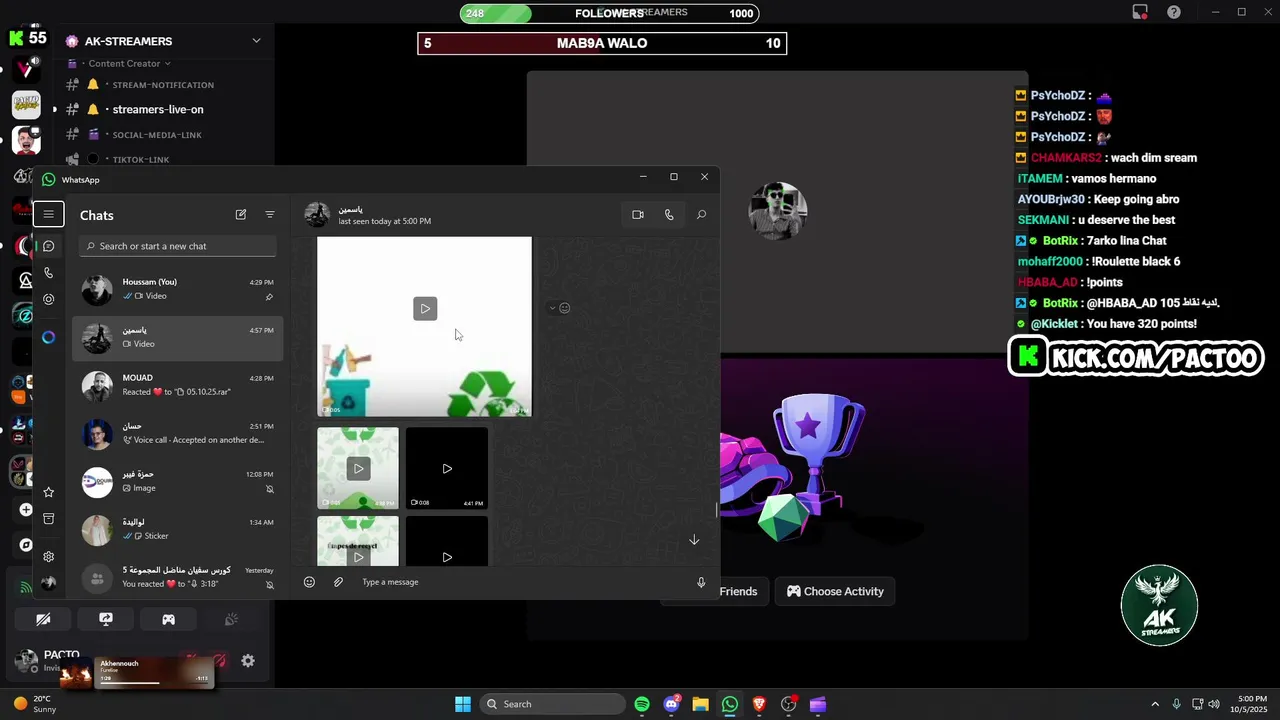Start an activity with the game controller icon
This screenshot has width=1280, height=720.
[168, 620]
